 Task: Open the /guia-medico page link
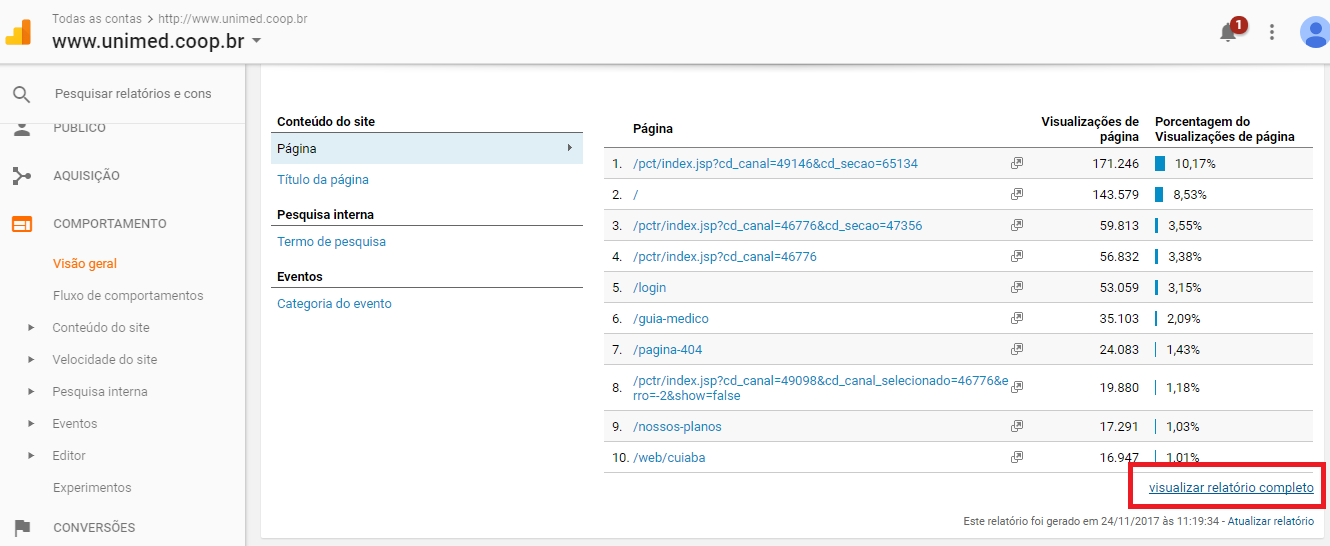(671, 318)
